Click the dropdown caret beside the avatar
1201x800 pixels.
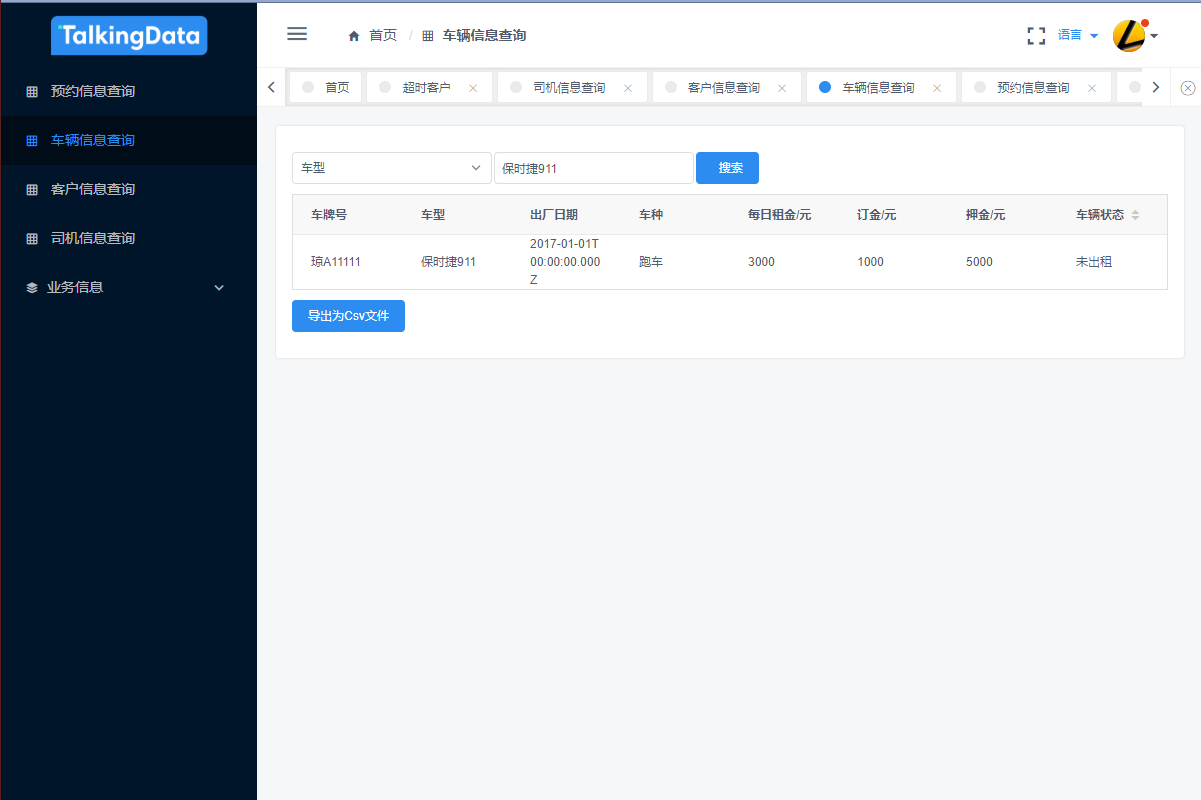click(1154, 36)
